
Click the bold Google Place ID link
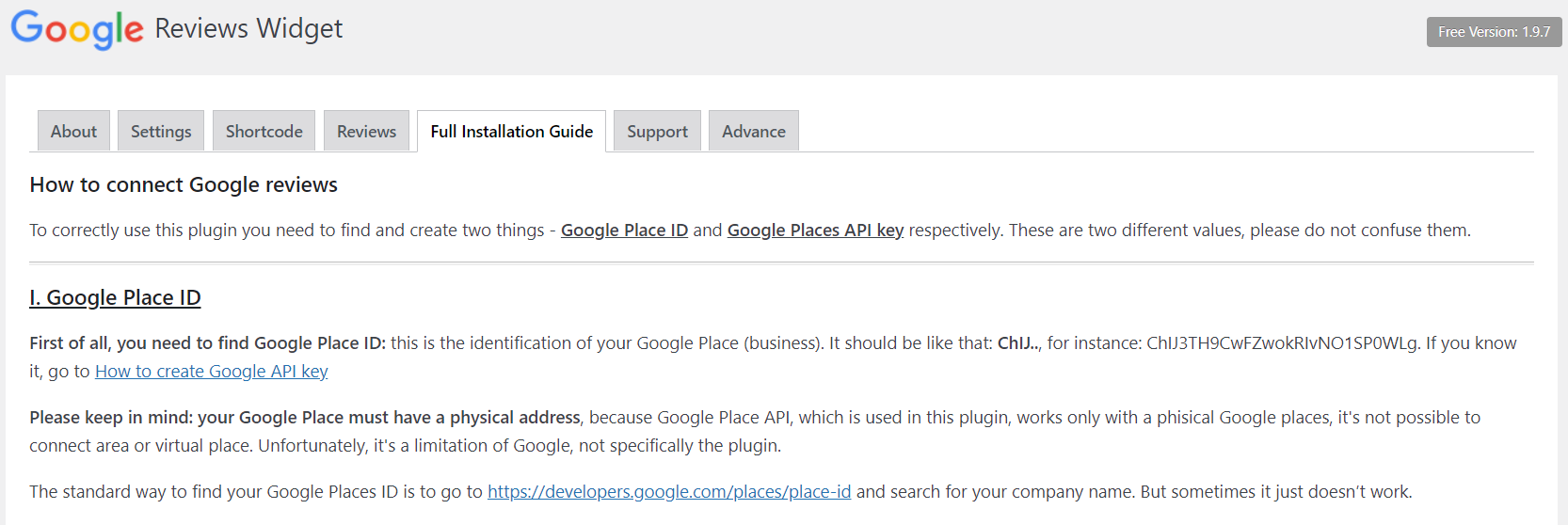[x=624, y=231]
